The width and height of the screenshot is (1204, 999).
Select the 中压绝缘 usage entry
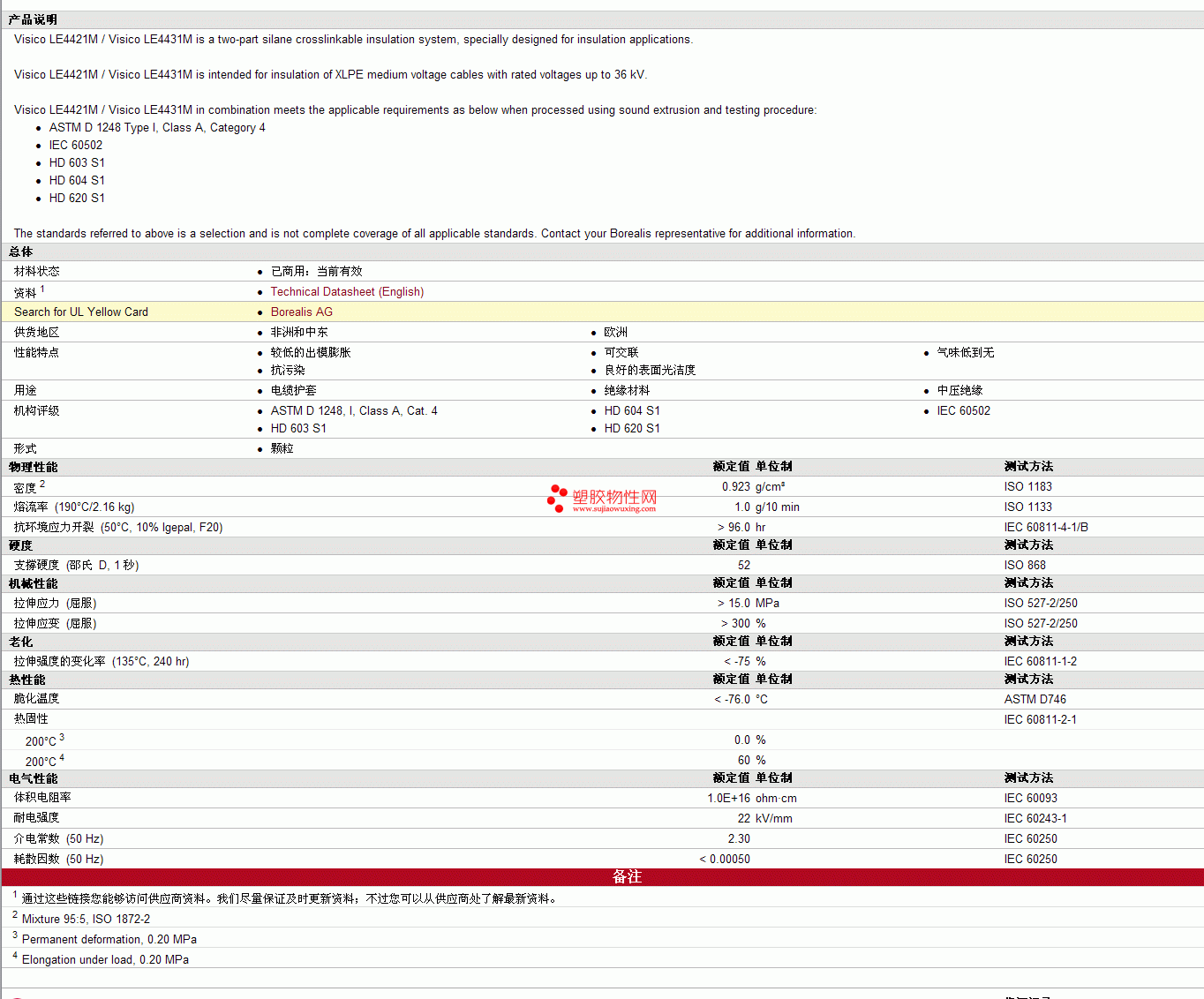(x=960, y=391)
